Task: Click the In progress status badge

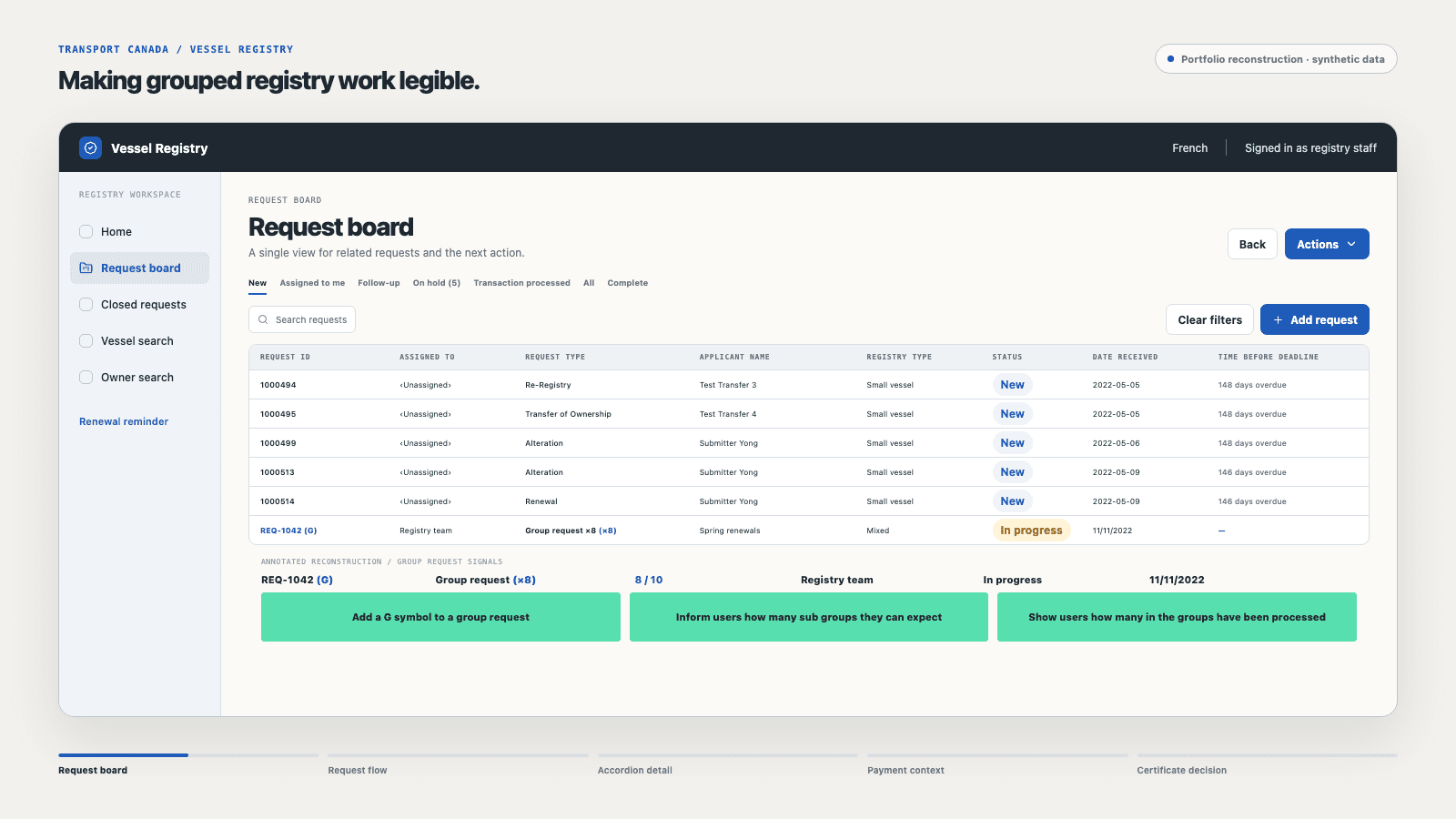Action: coord(1031,531)
